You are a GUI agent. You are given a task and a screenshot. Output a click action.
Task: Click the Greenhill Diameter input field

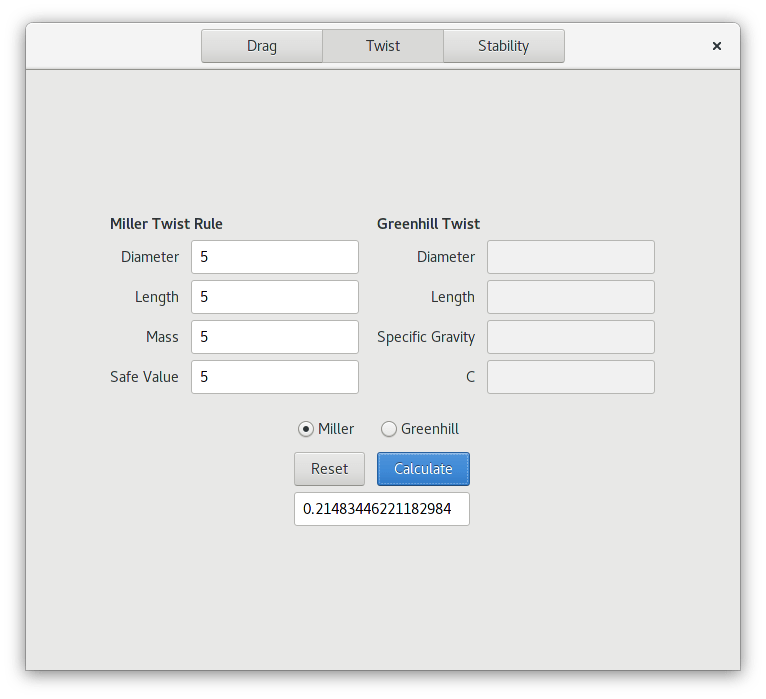[571, 257]
